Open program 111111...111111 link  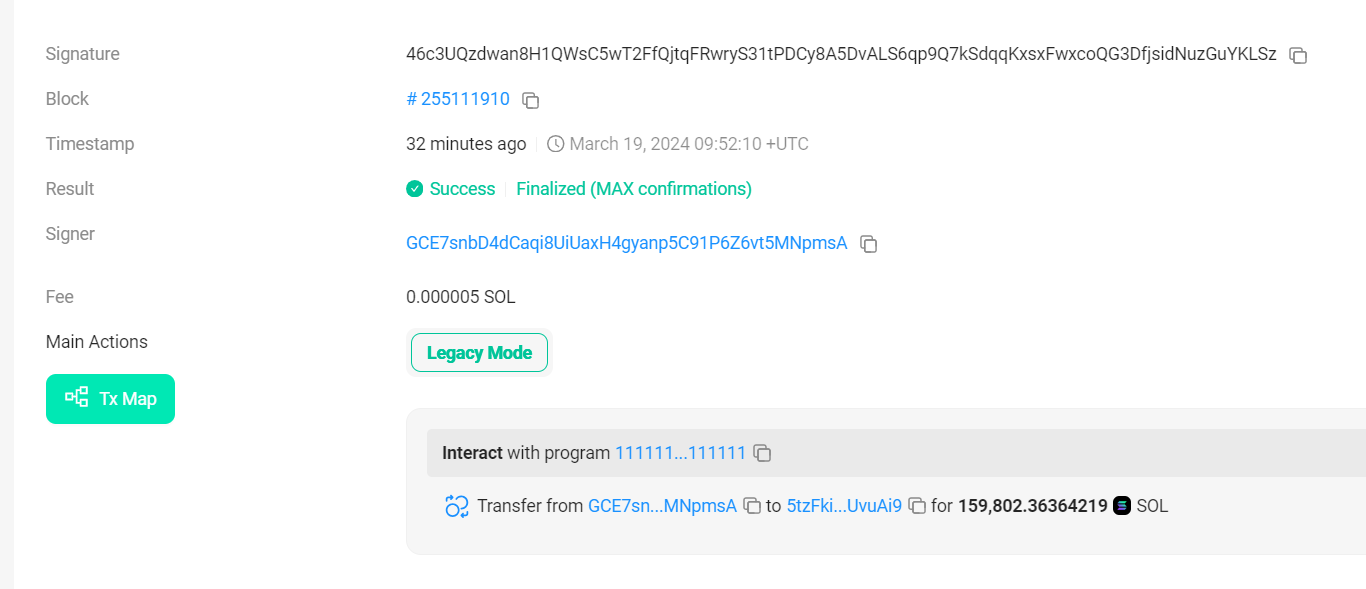tap(680, 453)
